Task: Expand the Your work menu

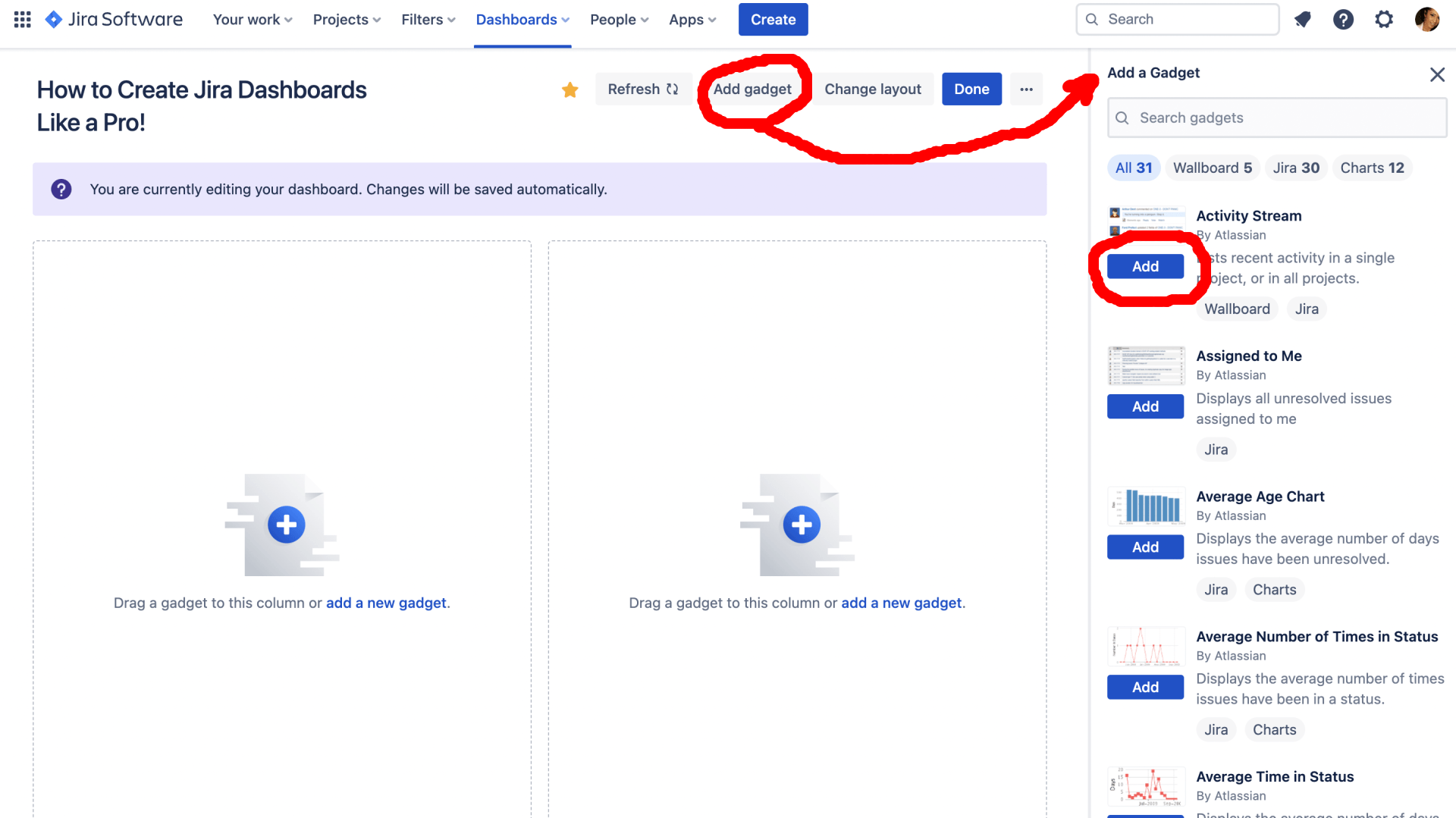Action: 253,20
